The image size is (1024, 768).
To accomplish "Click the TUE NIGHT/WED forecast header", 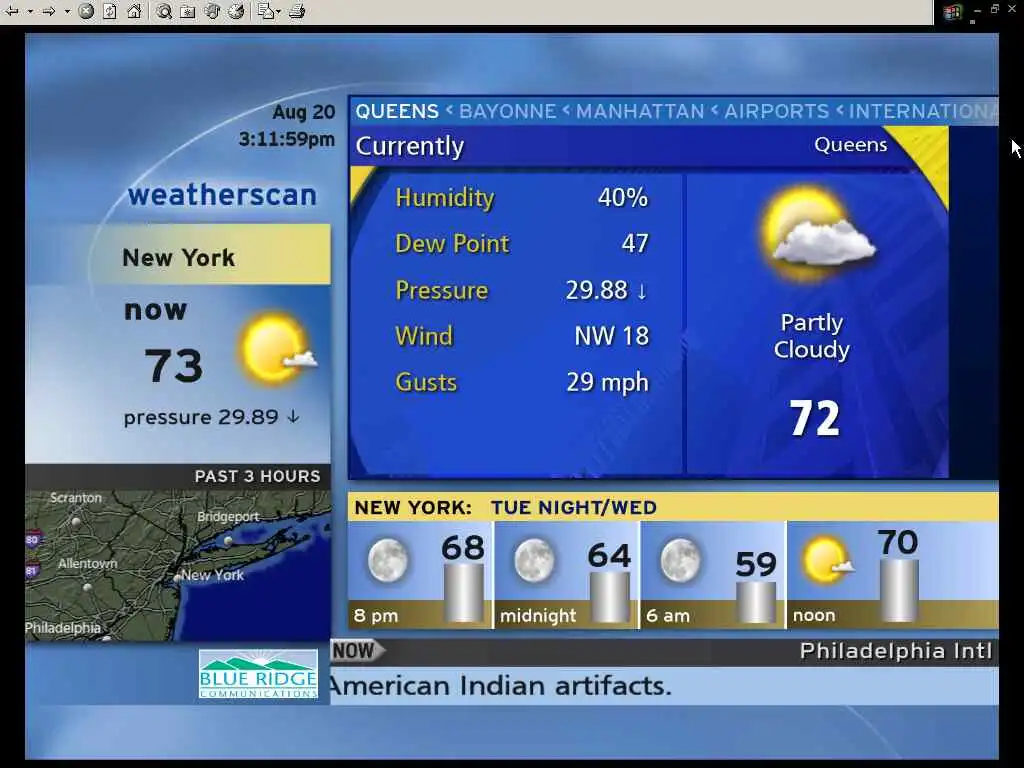I will click(574, 507).
